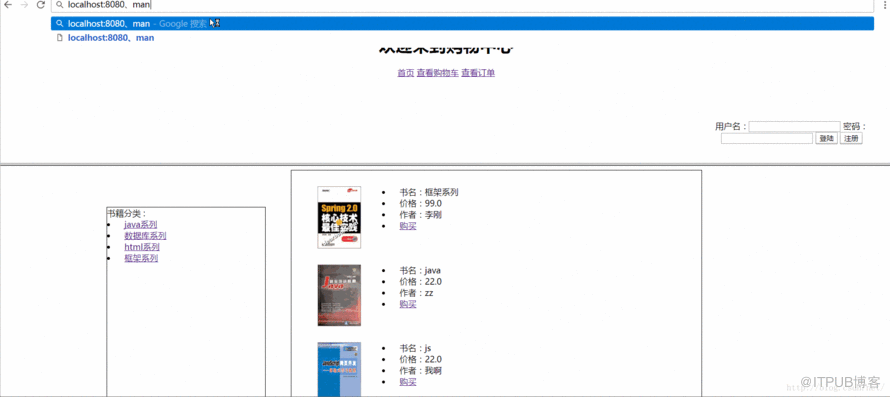Open the 数据库系列 category
Viewport: 890px width, 397px height.
[x=145, y=236]
